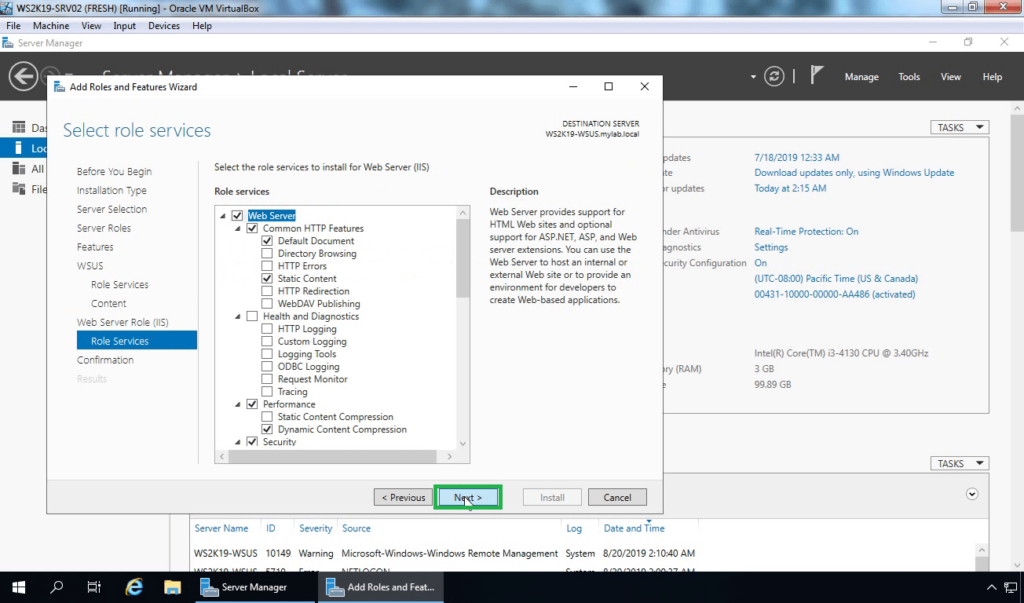Image resolution: width=1024 pixels, height=603 pixels.
Task: Click the wizard title bar icon
Action: pos(59,87)
